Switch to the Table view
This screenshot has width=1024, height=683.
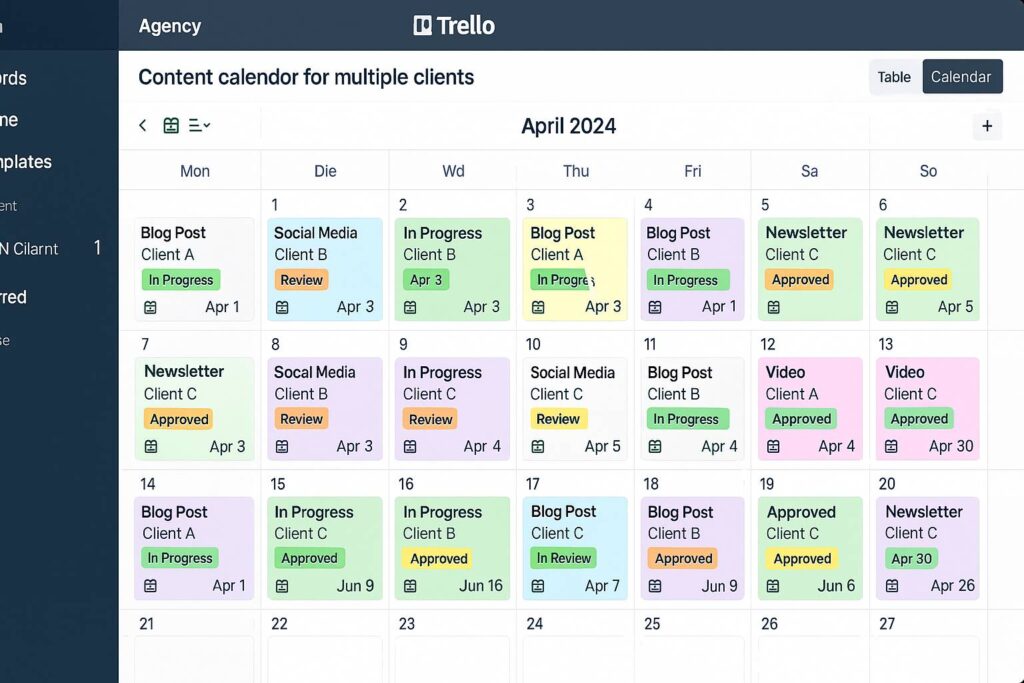click(894, 77)
